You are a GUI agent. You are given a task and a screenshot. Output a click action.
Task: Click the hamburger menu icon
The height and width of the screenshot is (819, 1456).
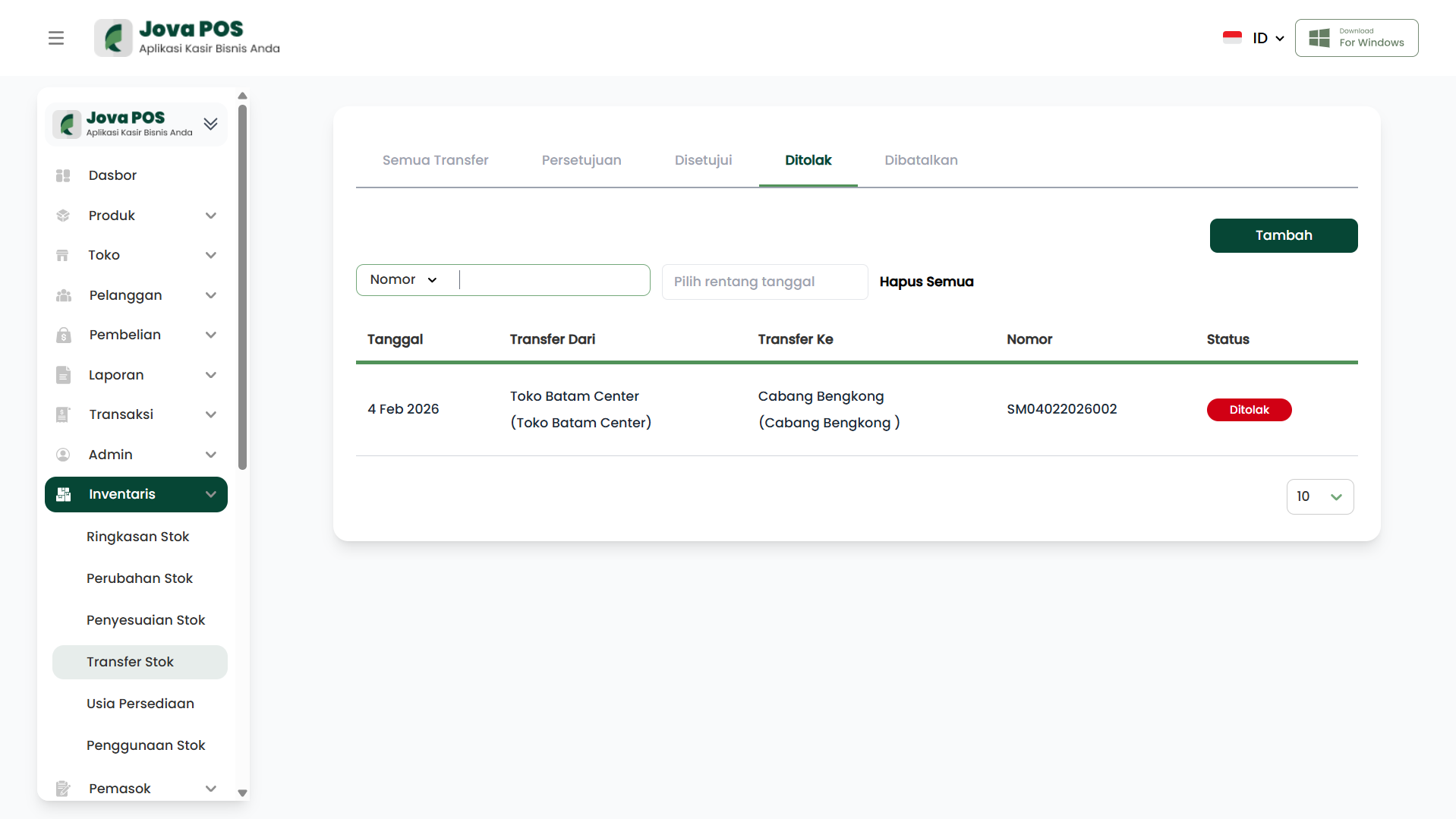56,38
